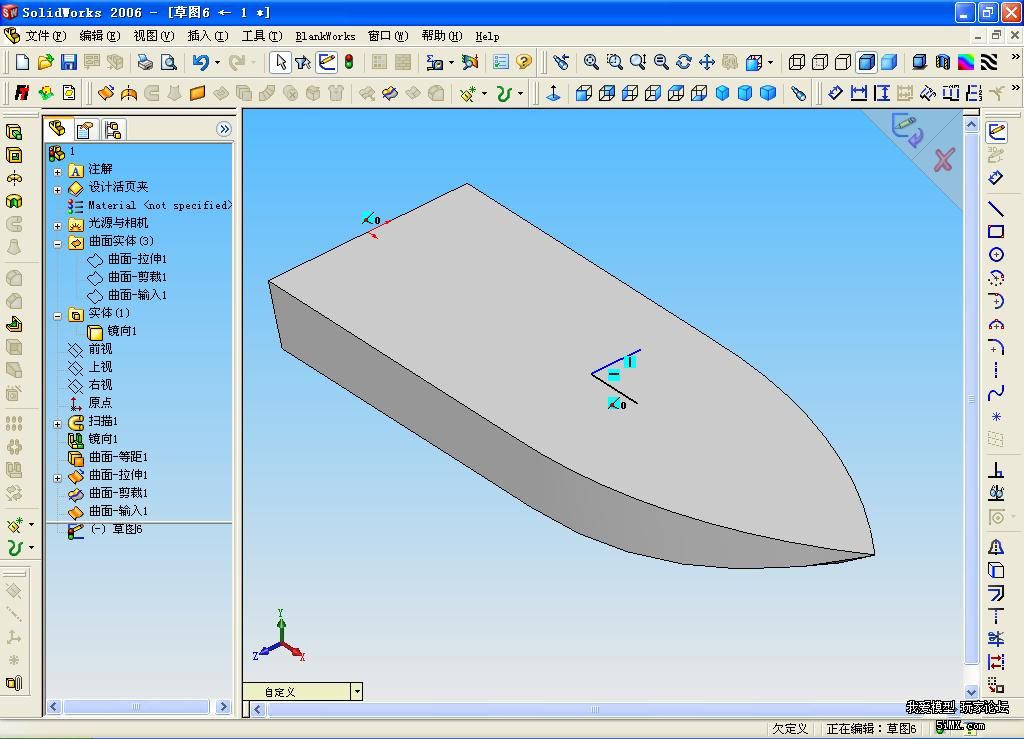Expand the 光源与相机 tree node
1024x739 pixels.
pyautogui.click(x=57, y=226)
